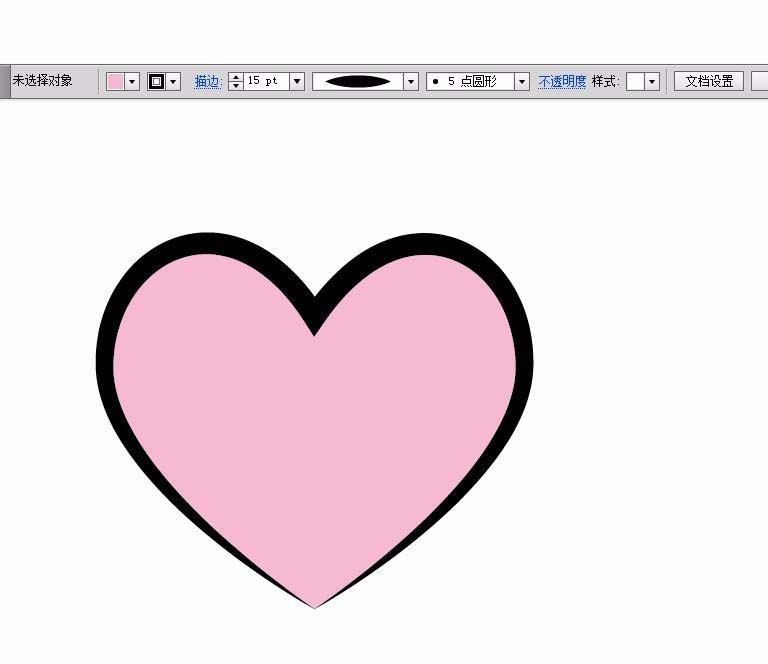This screenshot has height=664, width=768.
Task: Open the 不透明度 opacity link
Action: (562, 81)
